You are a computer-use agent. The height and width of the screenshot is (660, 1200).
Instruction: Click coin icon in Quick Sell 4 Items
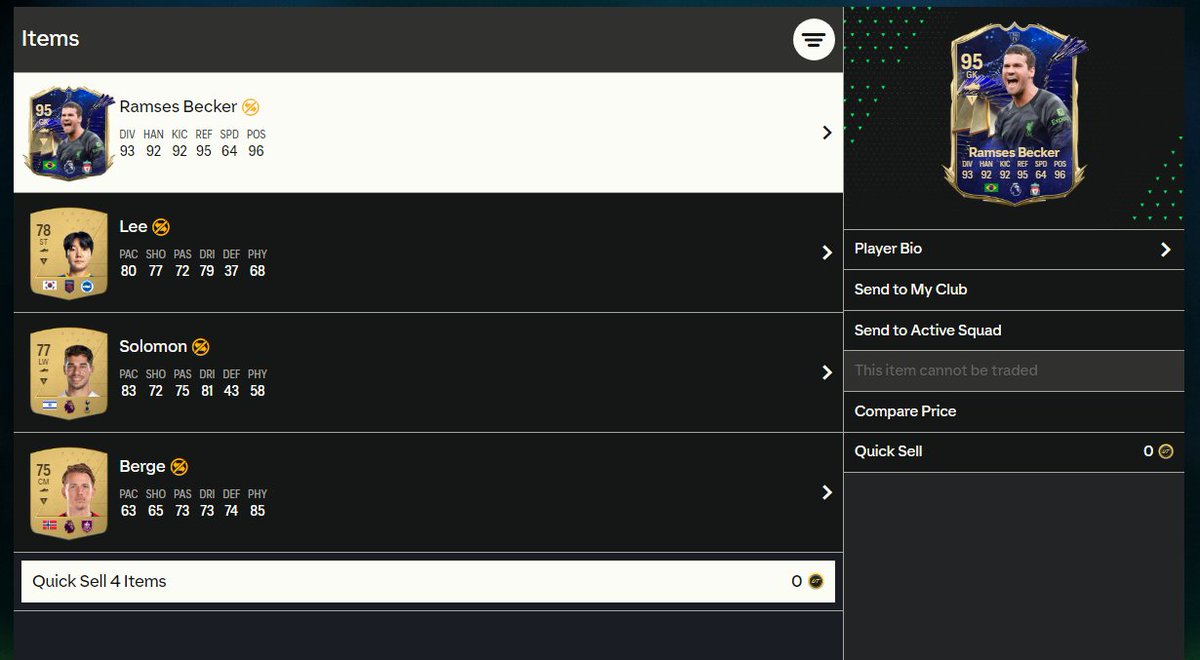coord(816,581)
